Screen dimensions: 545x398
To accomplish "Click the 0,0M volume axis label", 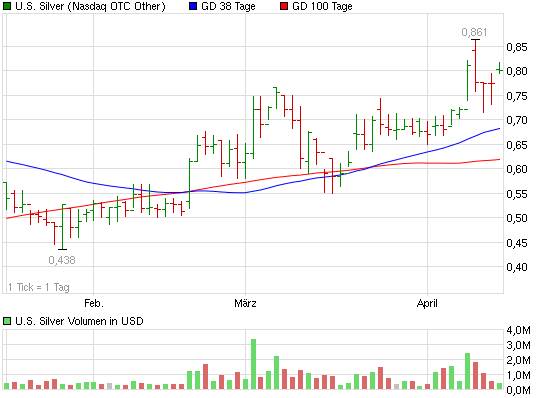I will (x=518, y=390).
